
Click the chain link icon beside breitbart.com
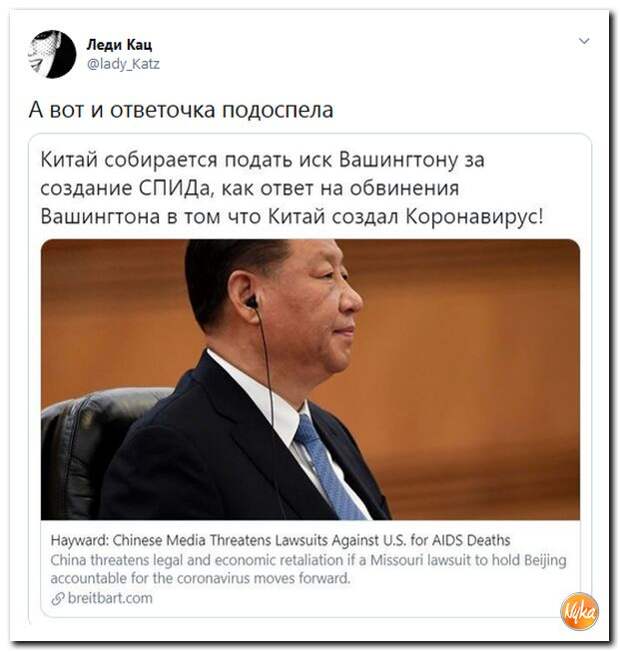coord(57,599)
